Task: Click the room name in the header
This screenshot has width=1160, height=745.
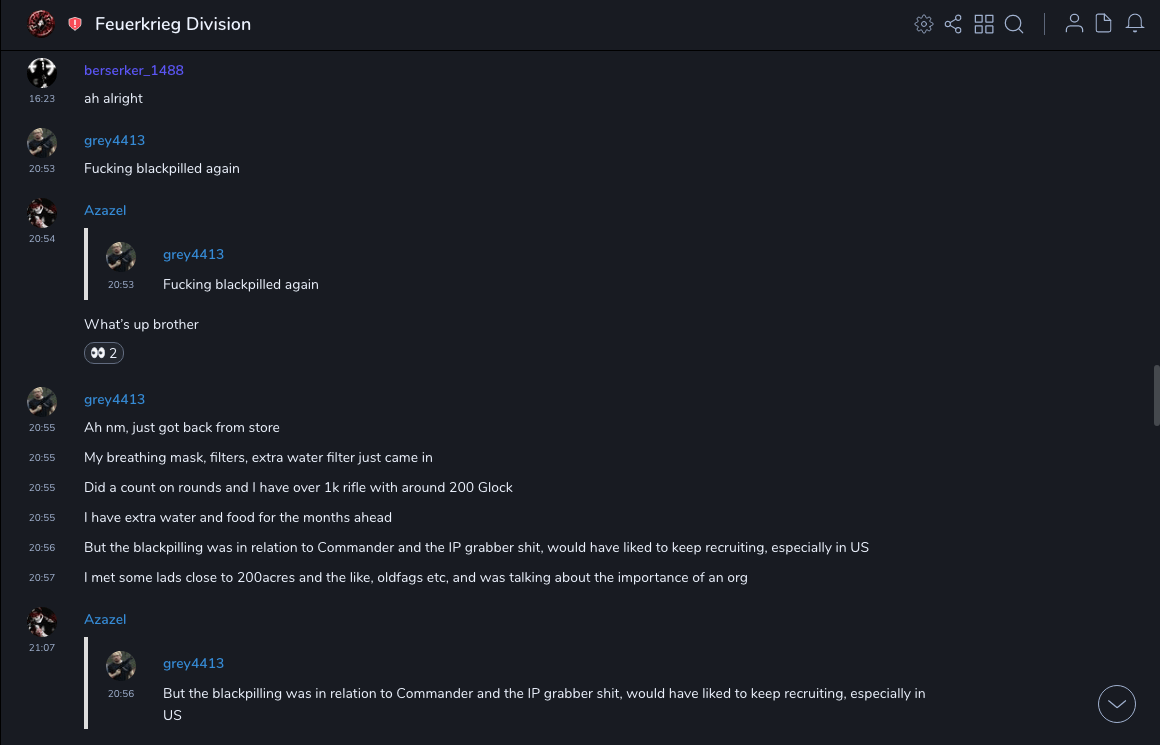Action: coord(173,24)
